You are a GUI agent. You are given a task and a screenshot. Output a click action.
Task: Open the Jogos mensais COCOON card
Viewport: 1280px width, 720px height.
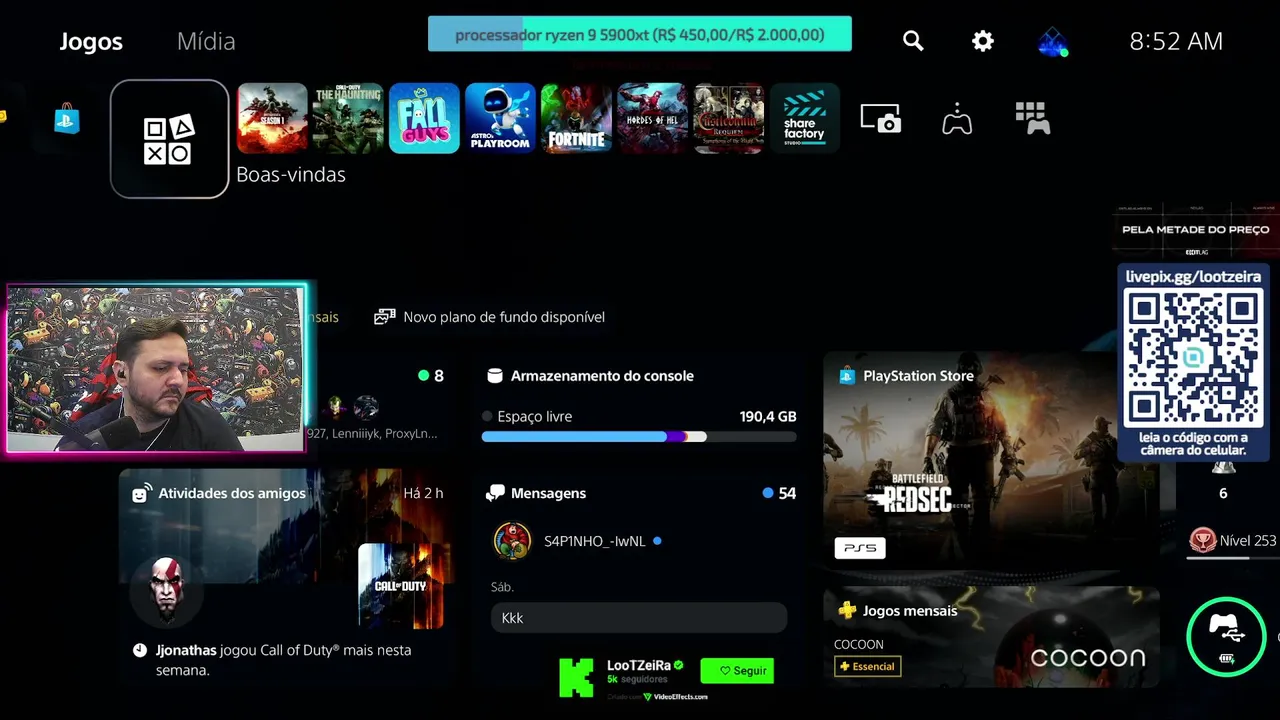[x=991, y=636]
